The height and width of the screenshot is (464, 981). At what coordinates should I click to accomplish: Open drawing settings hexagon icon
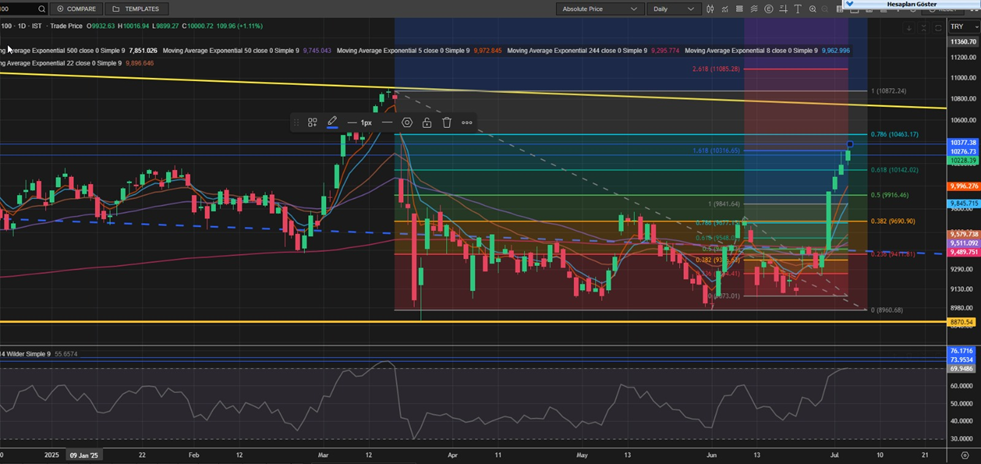pos(407,123)
